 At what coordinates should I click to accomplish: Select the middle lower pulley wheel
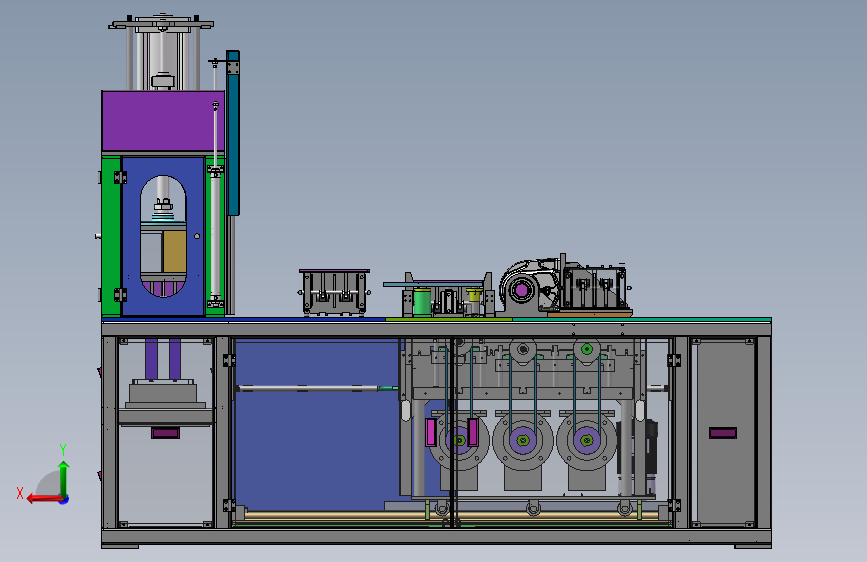coord(523,441)
